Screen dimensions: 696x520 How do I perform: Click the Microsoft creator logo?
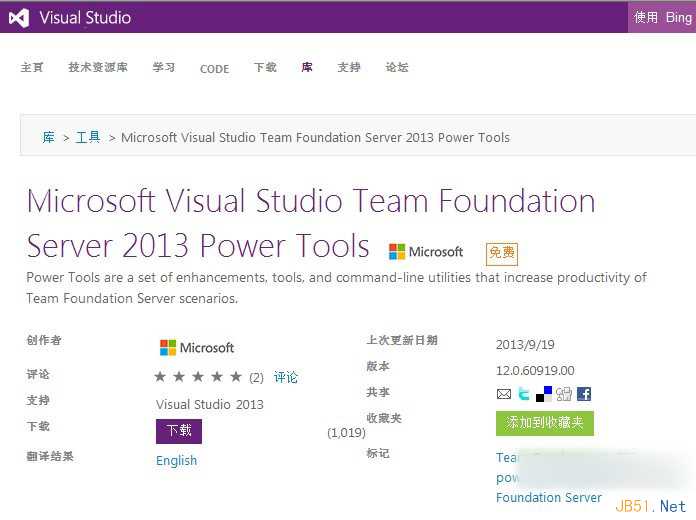(197, 348)
